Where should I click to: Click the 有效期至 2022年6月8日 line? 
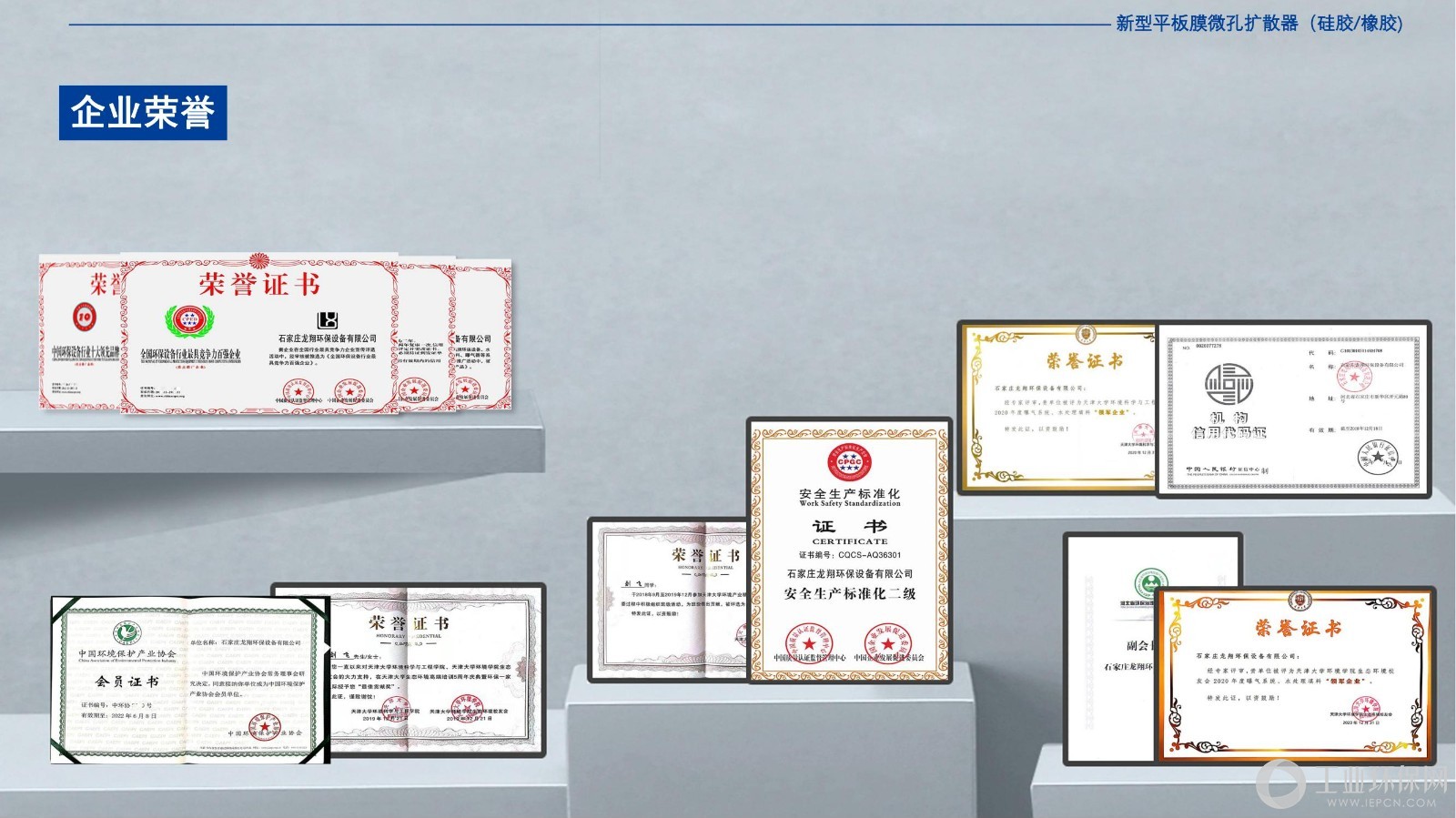119,716
